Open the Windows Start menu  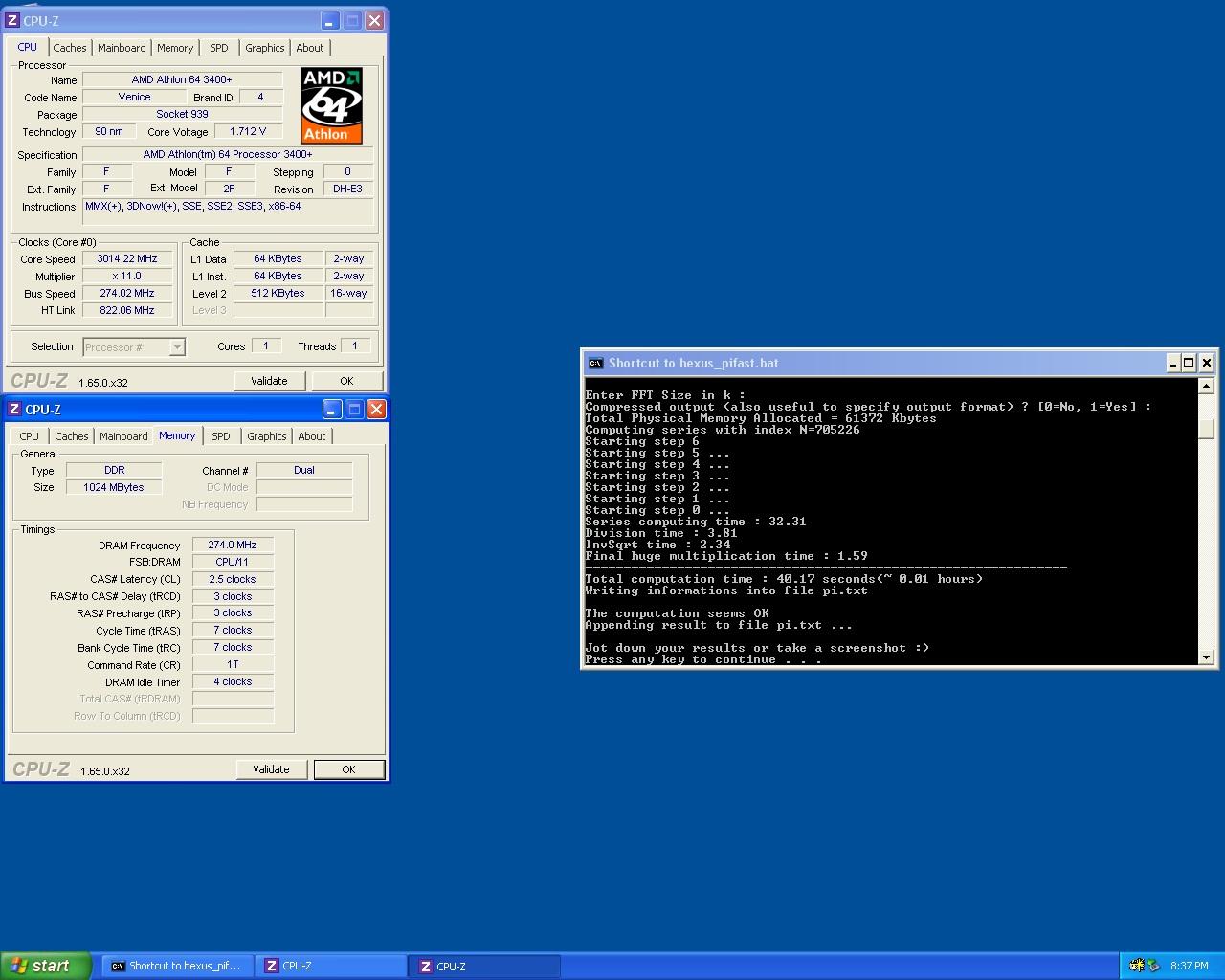click(46, 966)
